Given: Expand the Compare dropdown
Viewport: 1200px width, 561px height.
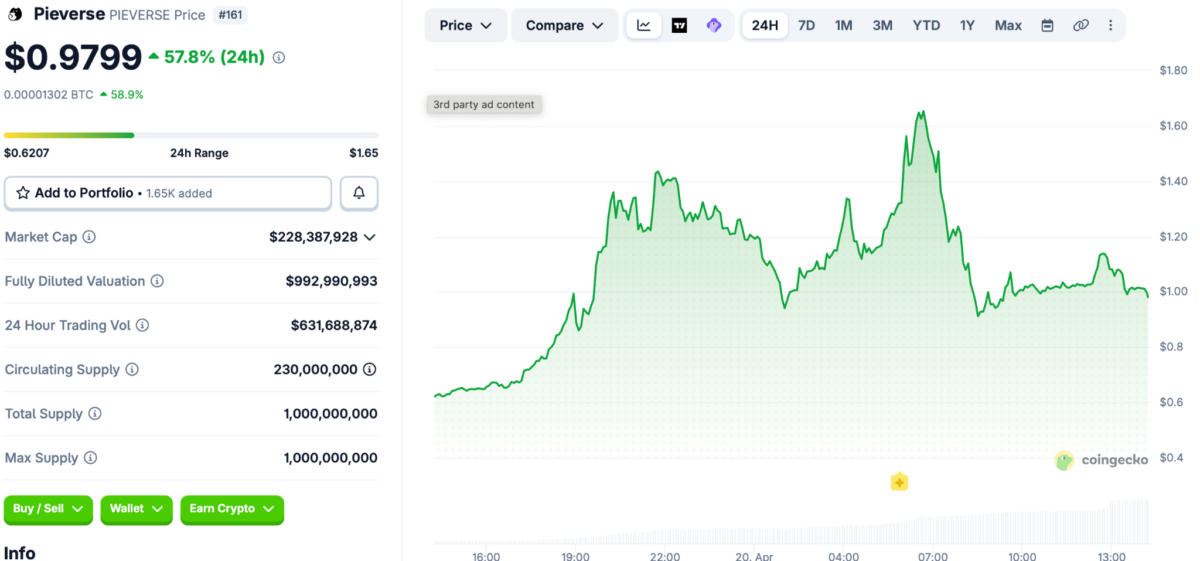Looking at the screenshot, I should tap(564, 25).
